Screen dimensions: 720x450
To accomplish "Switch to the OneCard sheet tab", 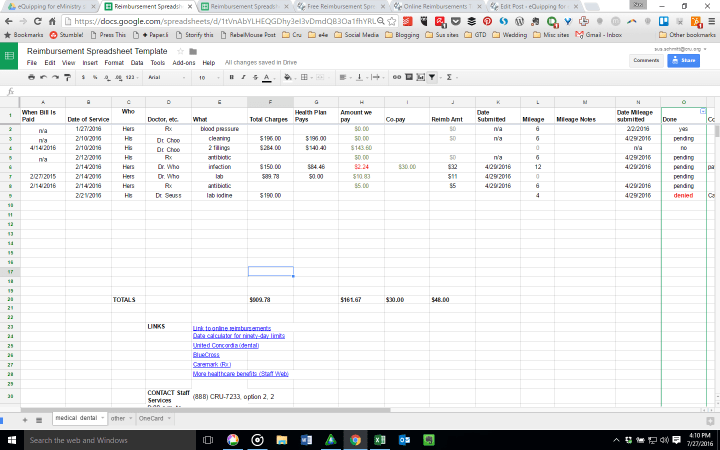I will coord(151,417).
